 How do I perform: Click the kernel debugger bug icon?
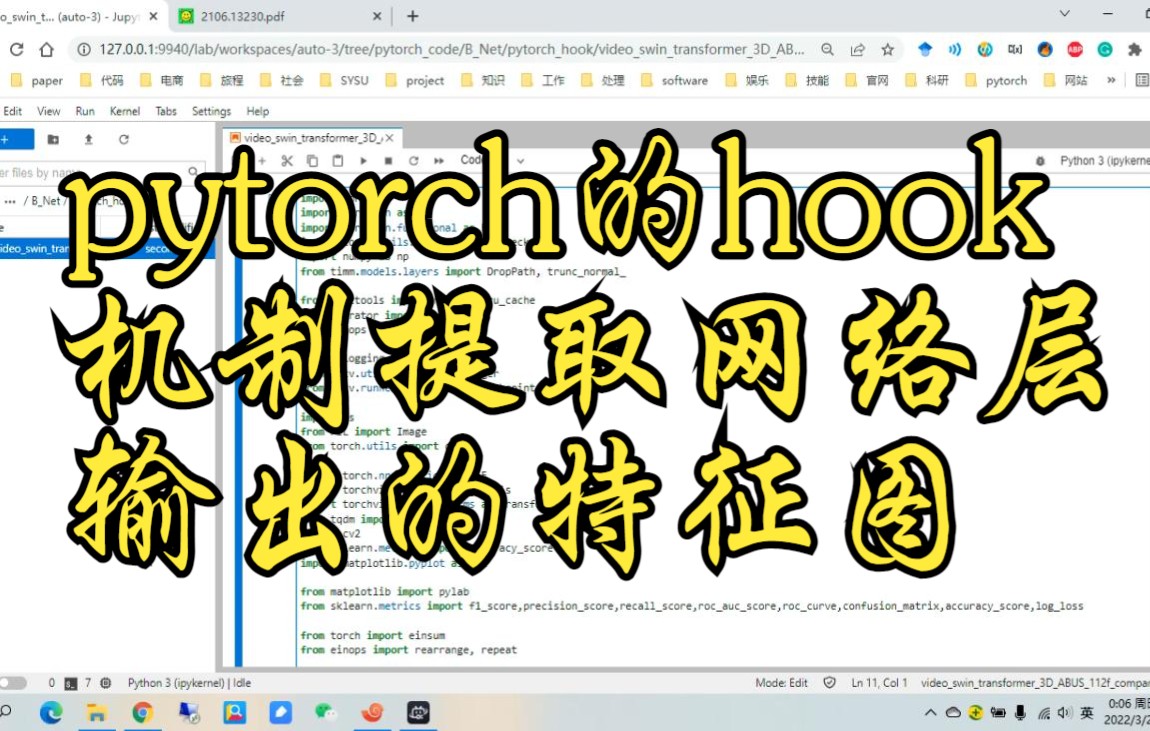[1040, 161]
